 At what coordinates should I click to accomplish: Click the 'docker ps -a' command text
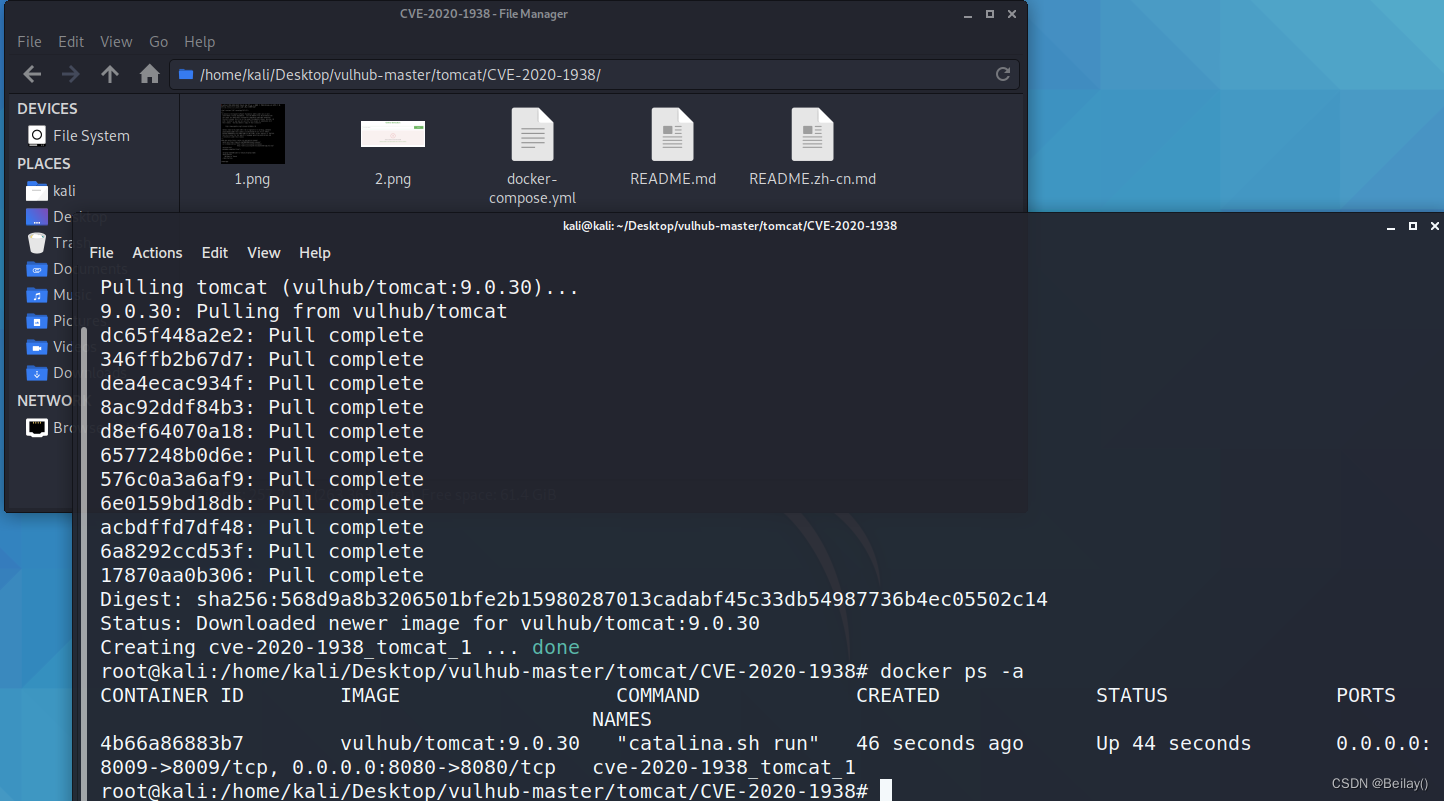(x=952, y=671)
